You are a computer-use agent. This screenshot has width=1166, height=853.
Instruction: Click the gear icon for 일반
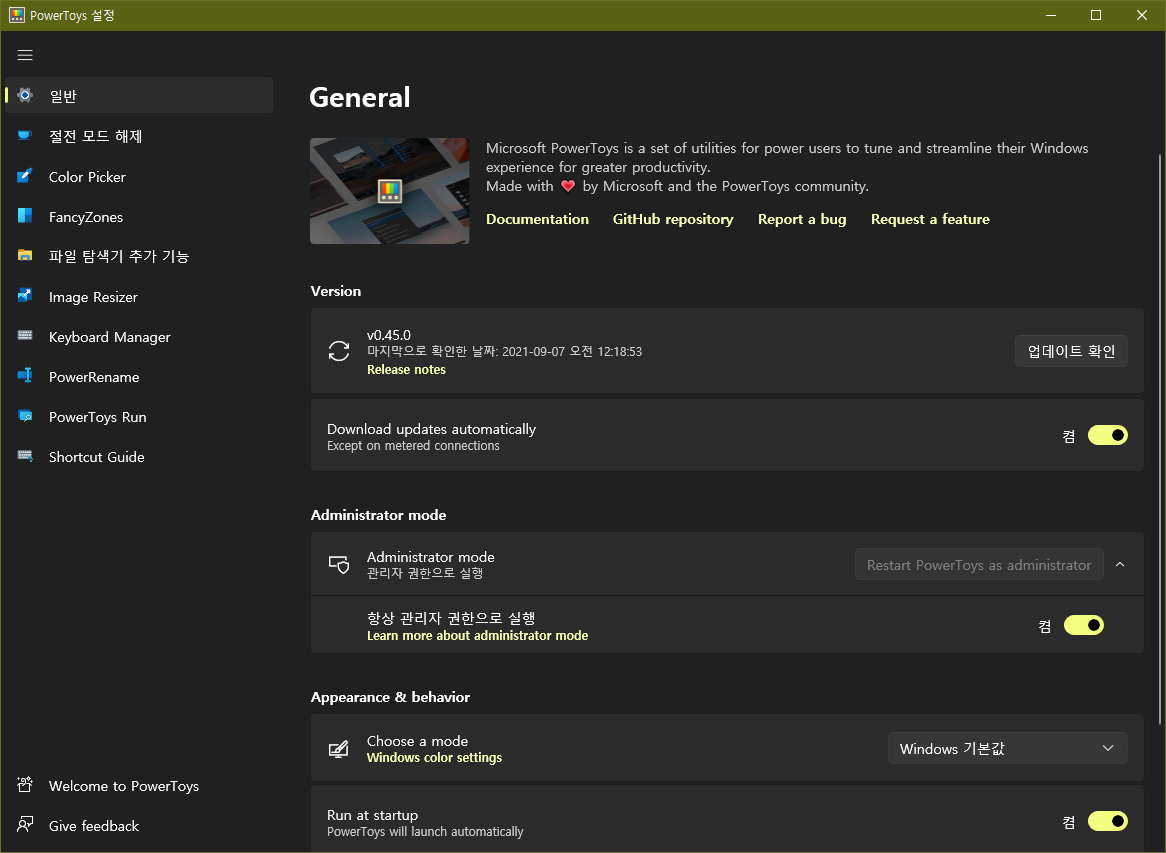click(x=25, y=95)
